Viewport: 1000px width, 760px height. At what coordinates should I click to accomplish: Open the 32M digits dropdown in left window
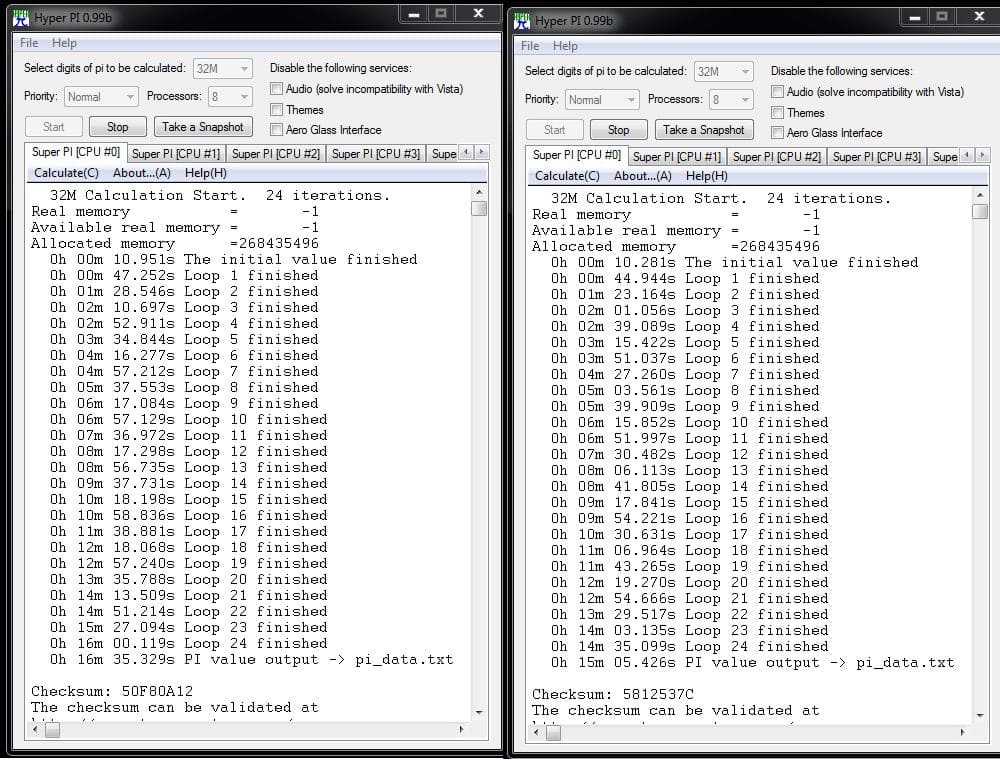tap(223, 68)
